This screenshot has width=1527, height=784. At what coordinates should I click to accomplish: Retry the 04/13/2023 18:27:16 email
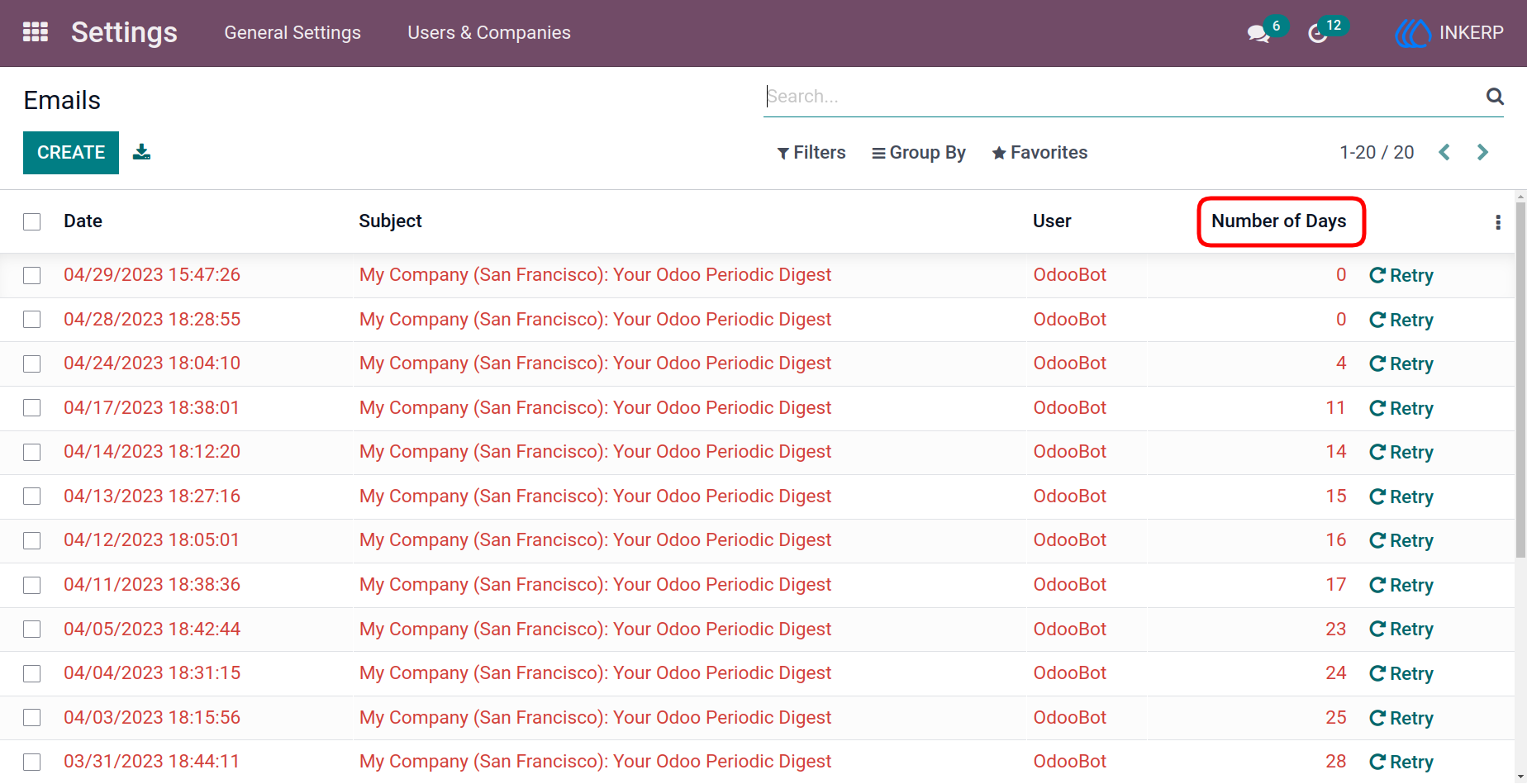click(1401, 497)
